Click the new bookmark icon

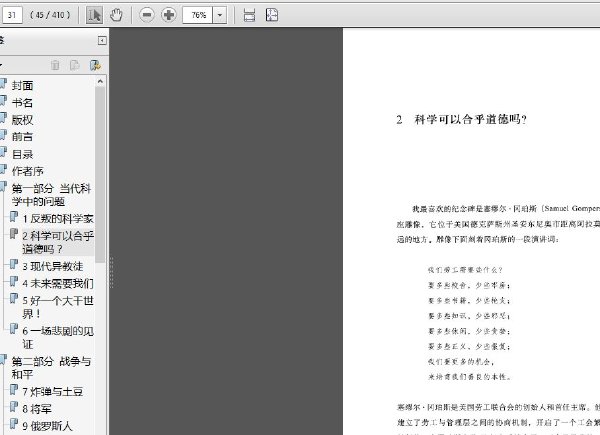click(x=75, y=65)
